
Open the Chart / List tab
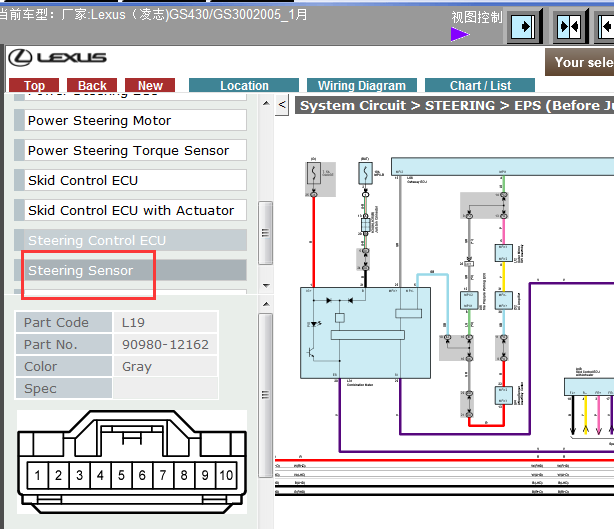480,85
